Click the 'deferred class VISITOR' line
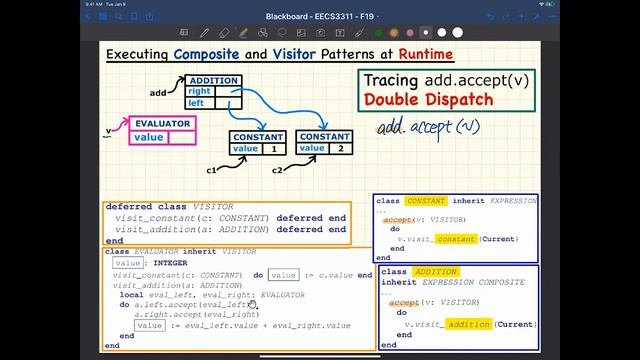The height and width of the screenshot is (360, 640). pyautogui.click(x=169, y=207)
